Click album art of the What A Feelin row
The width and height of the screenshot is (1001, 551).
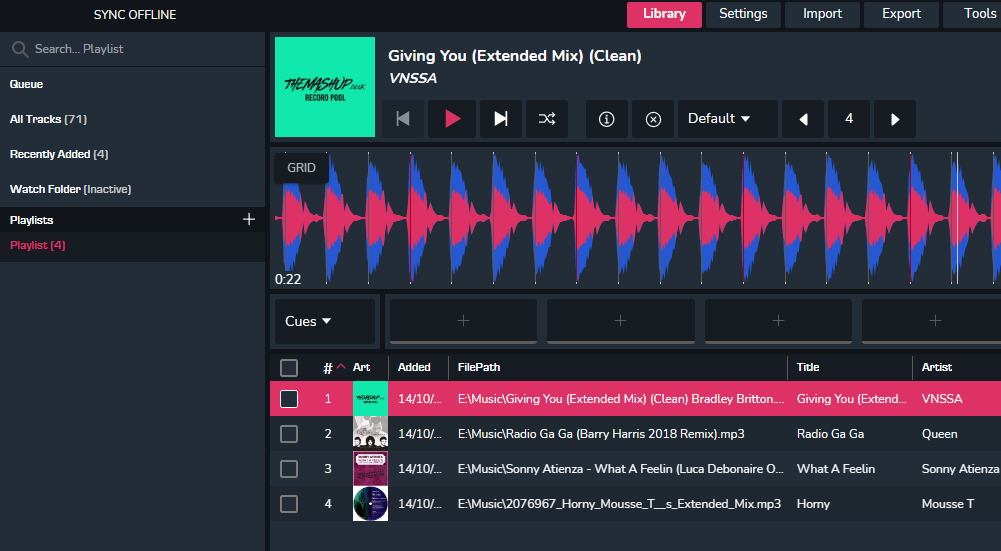point(370,469)
